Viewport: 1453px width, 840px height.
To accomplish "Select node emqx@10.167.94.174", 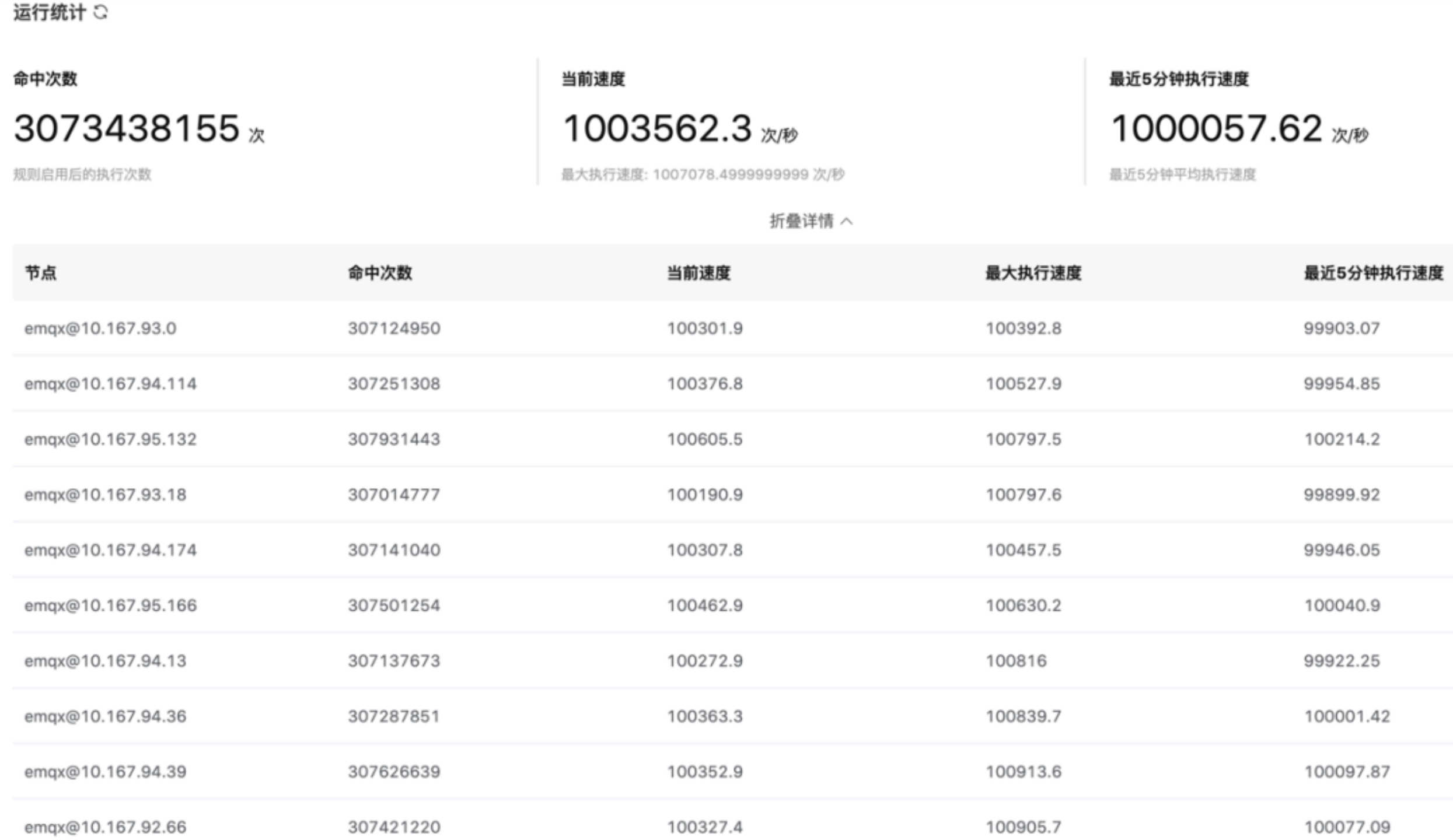I will [111, 550].
